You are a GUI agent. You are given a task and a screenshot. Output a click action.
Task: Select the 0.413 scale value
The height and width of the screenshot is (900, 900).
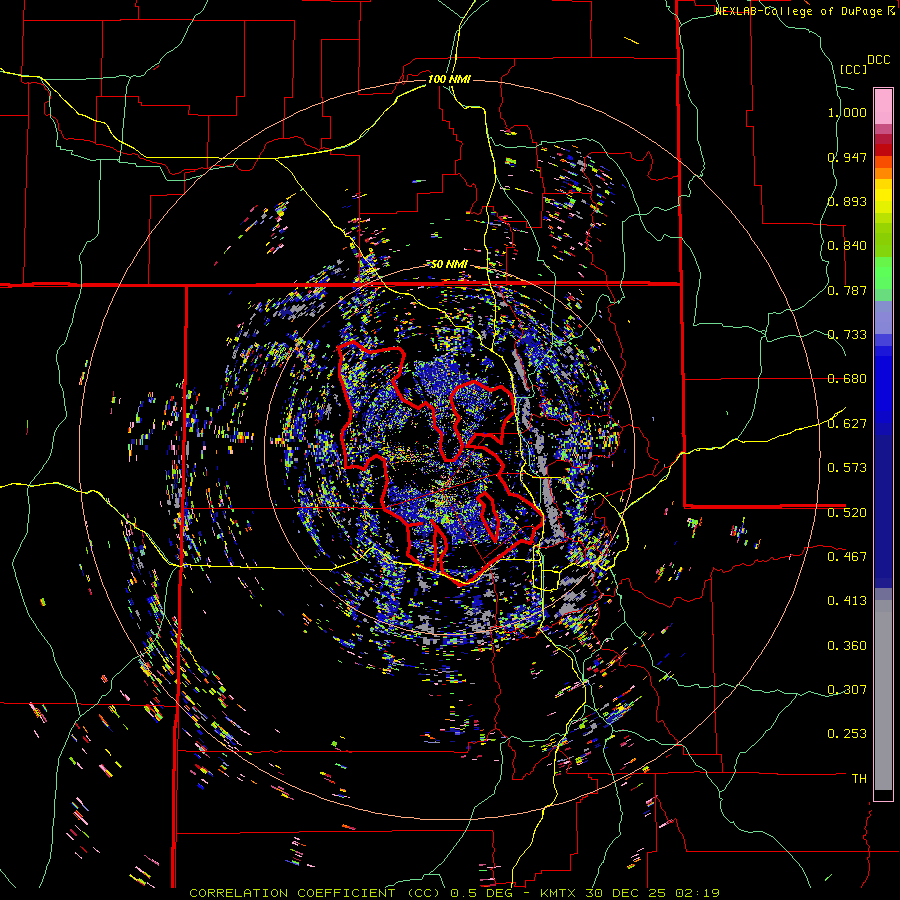coord(847,601)
